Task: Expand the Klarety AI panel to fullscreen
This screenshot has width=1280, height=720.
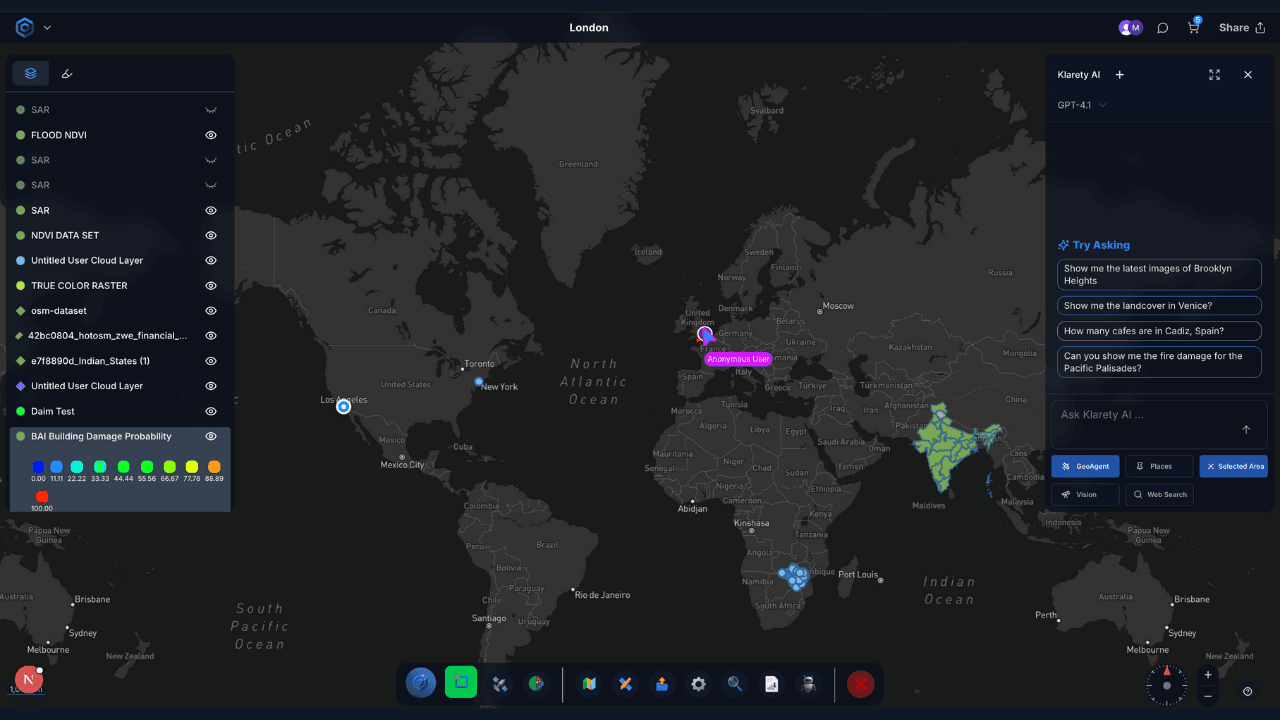Action: (1214, 75)
